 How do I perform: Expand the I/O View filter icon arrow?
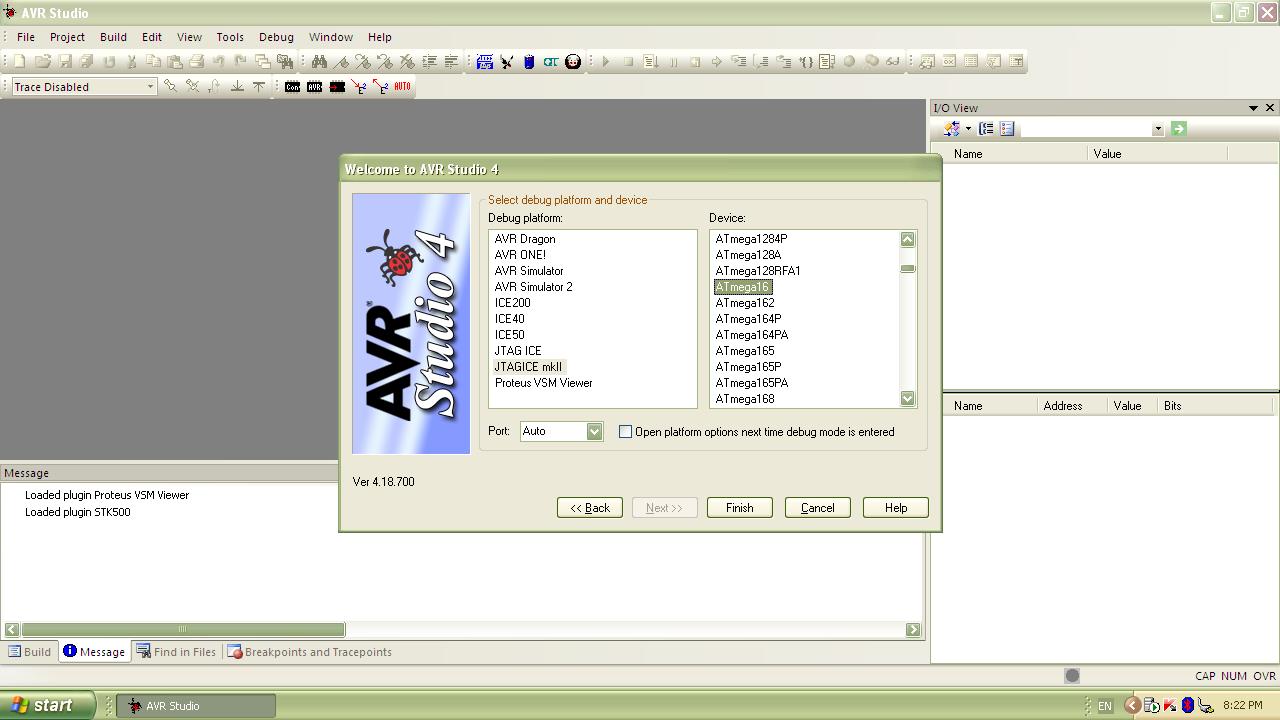[968, 129]
